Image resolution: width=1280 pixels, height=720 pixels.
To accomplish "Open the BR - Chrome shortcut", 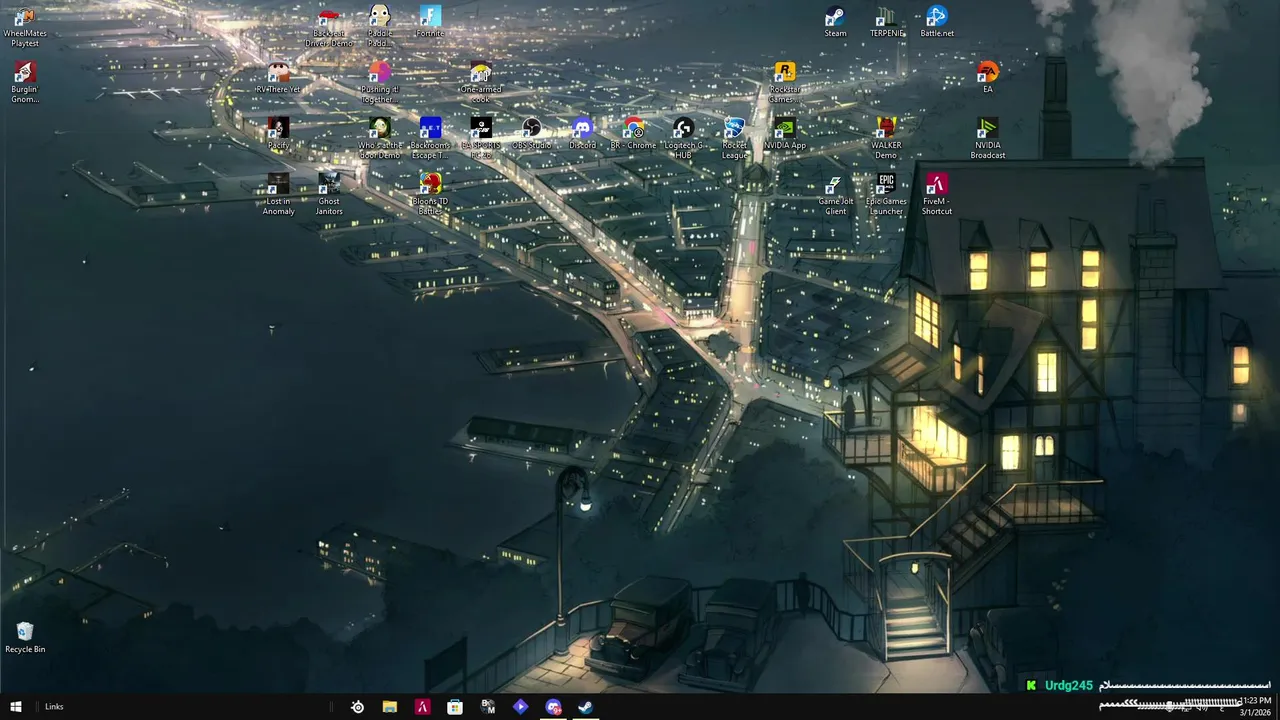I will point(633,133).
